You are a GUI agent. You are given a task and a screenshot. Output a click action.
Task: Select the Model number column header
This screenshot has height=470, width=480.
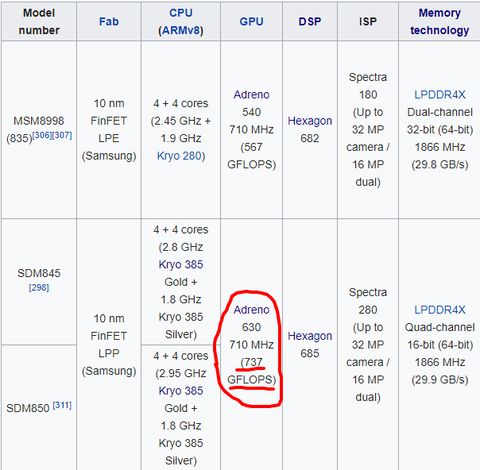39,22
